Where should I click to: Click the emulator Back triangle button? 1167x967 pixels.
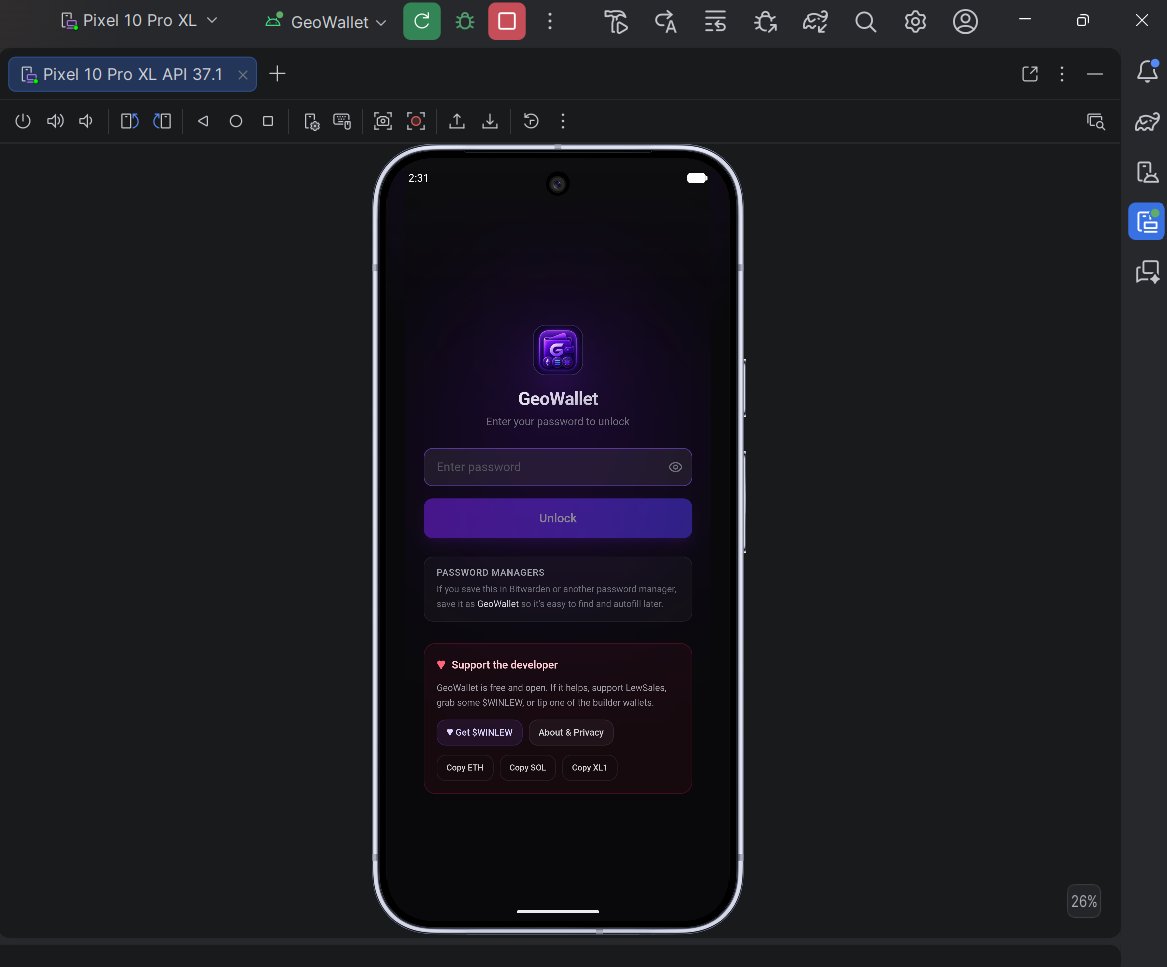(x=203, y=121)
